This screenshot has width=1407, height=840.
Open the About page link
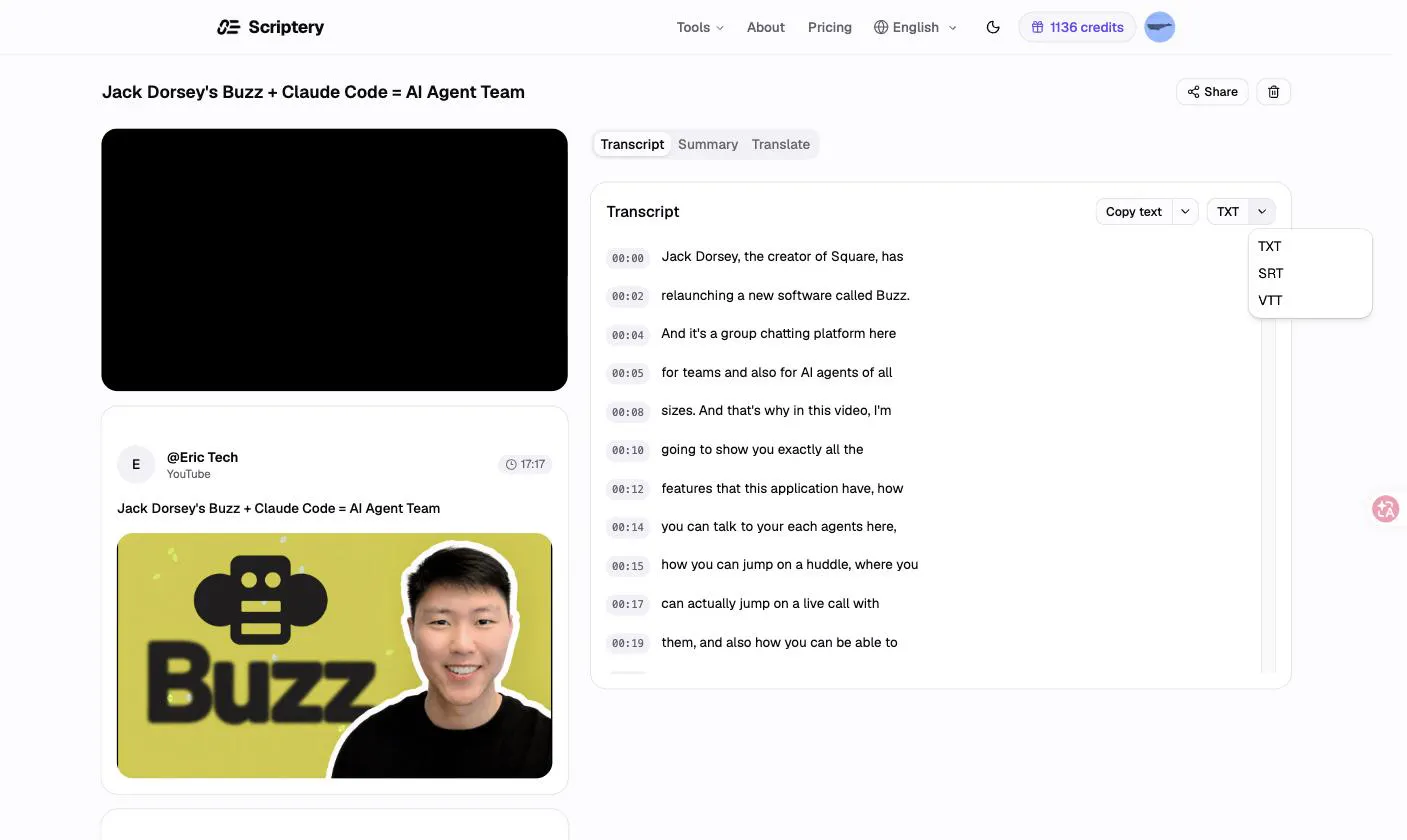(x=766, y=27)
